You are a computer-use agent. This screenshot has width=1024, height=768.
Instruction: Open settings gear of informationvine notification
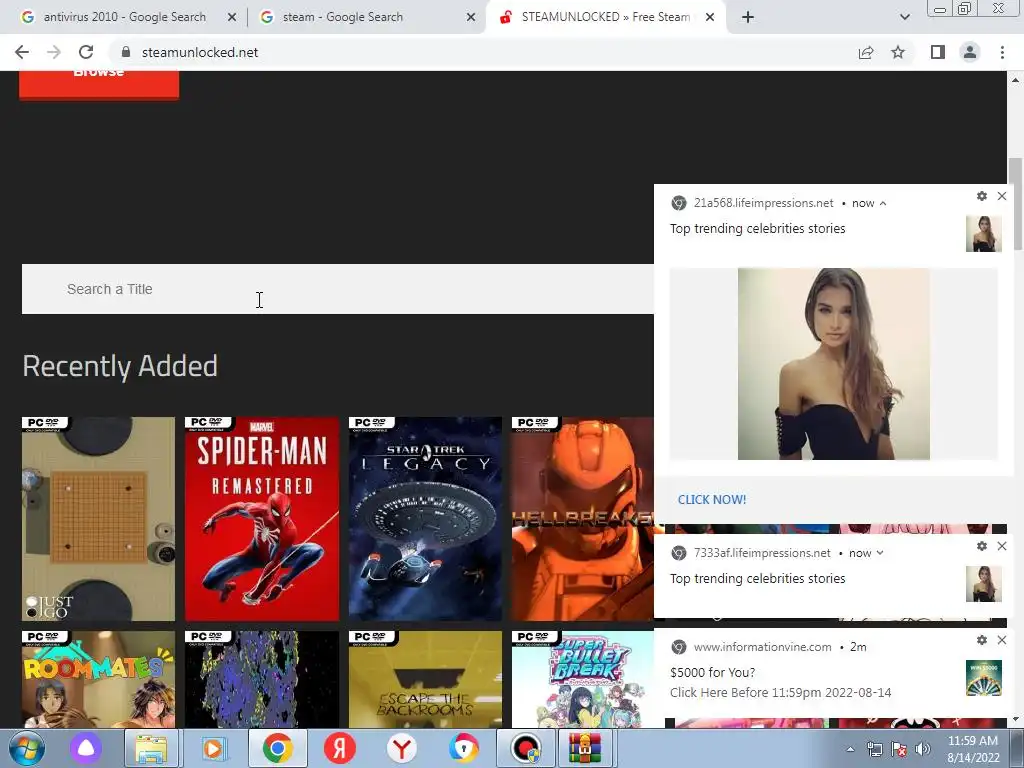click(982, 640)
